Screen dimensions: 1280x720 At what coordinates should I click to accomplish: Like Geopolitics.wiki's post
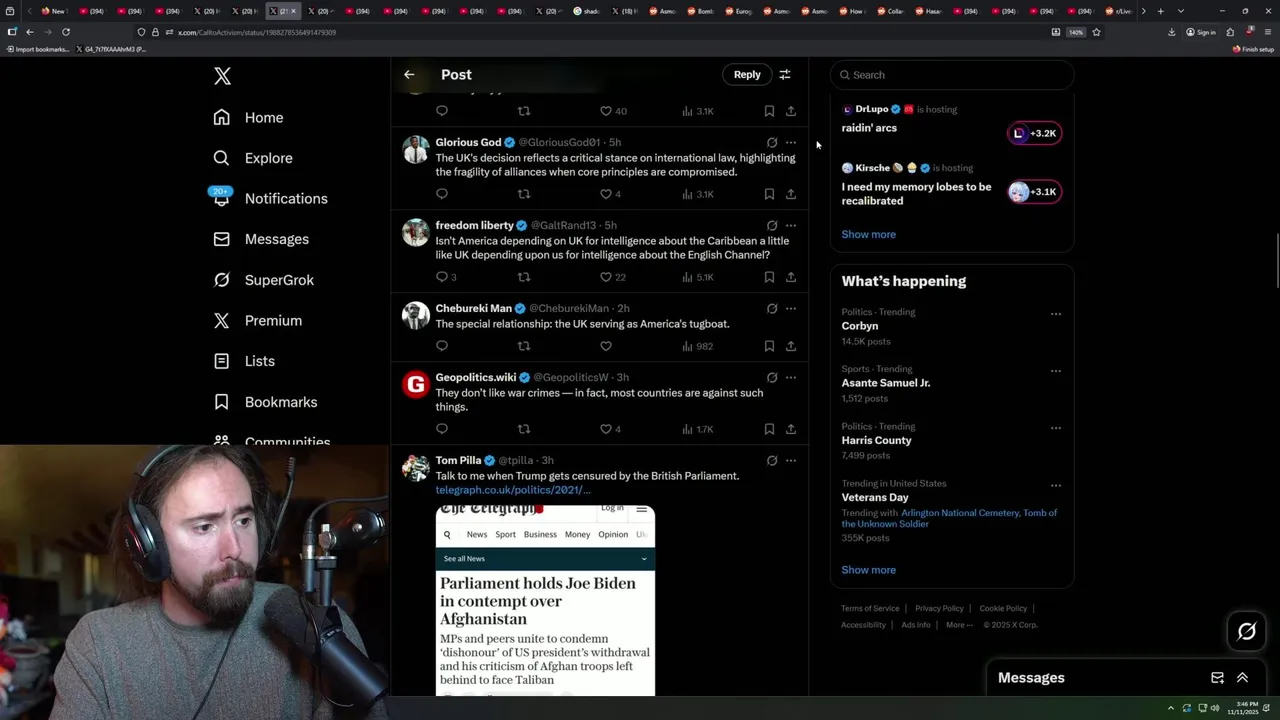pyautogui.click(x=605, y=429)
